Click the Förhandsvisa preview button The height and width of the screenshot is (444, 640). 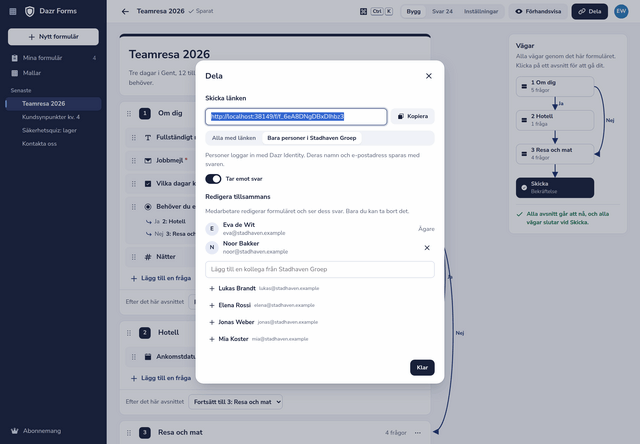[538, 11]
